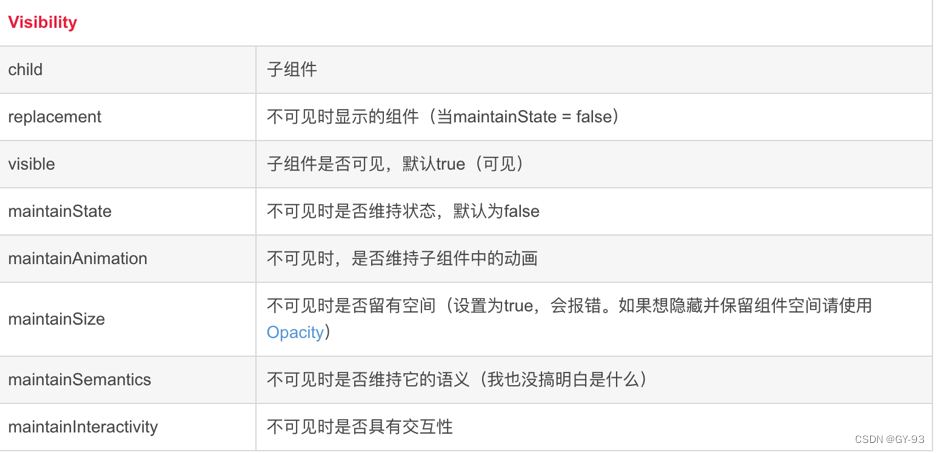This screenshot has width=940, height=453.
Task: Select the maintainSize property cell
Action: tap(128, 319)
